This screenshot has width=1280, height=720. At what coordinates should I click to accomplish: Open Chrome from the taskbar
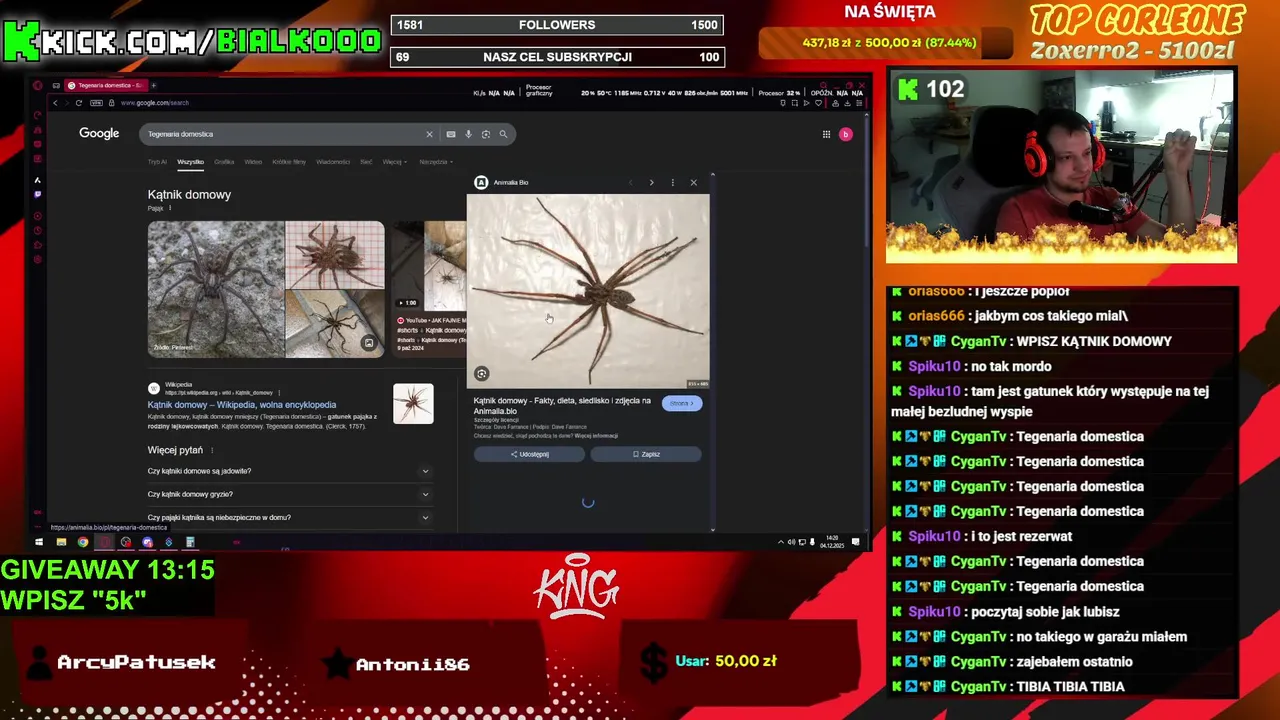83,542
